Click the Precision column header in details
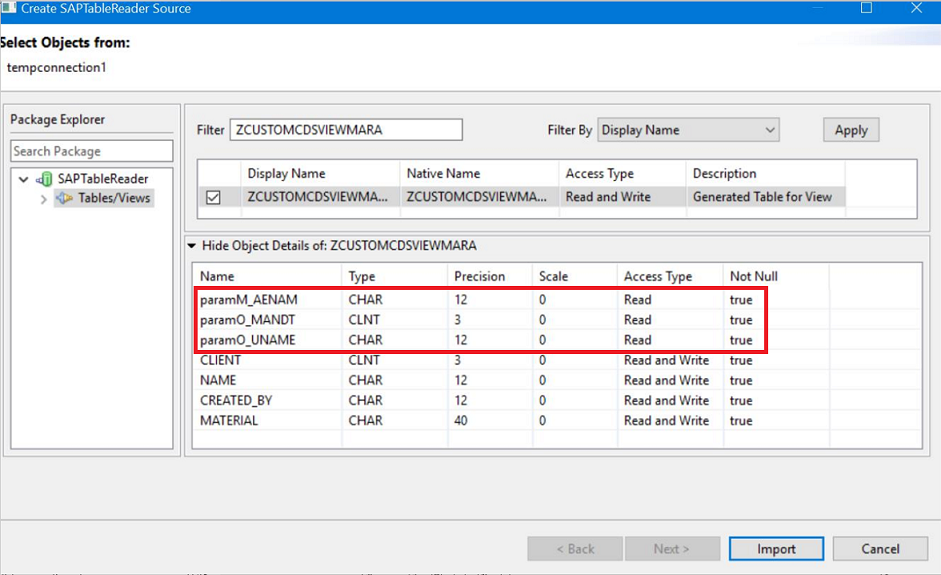Image resolution: width=941 pixels, height=575 pixels. (480, 276)
